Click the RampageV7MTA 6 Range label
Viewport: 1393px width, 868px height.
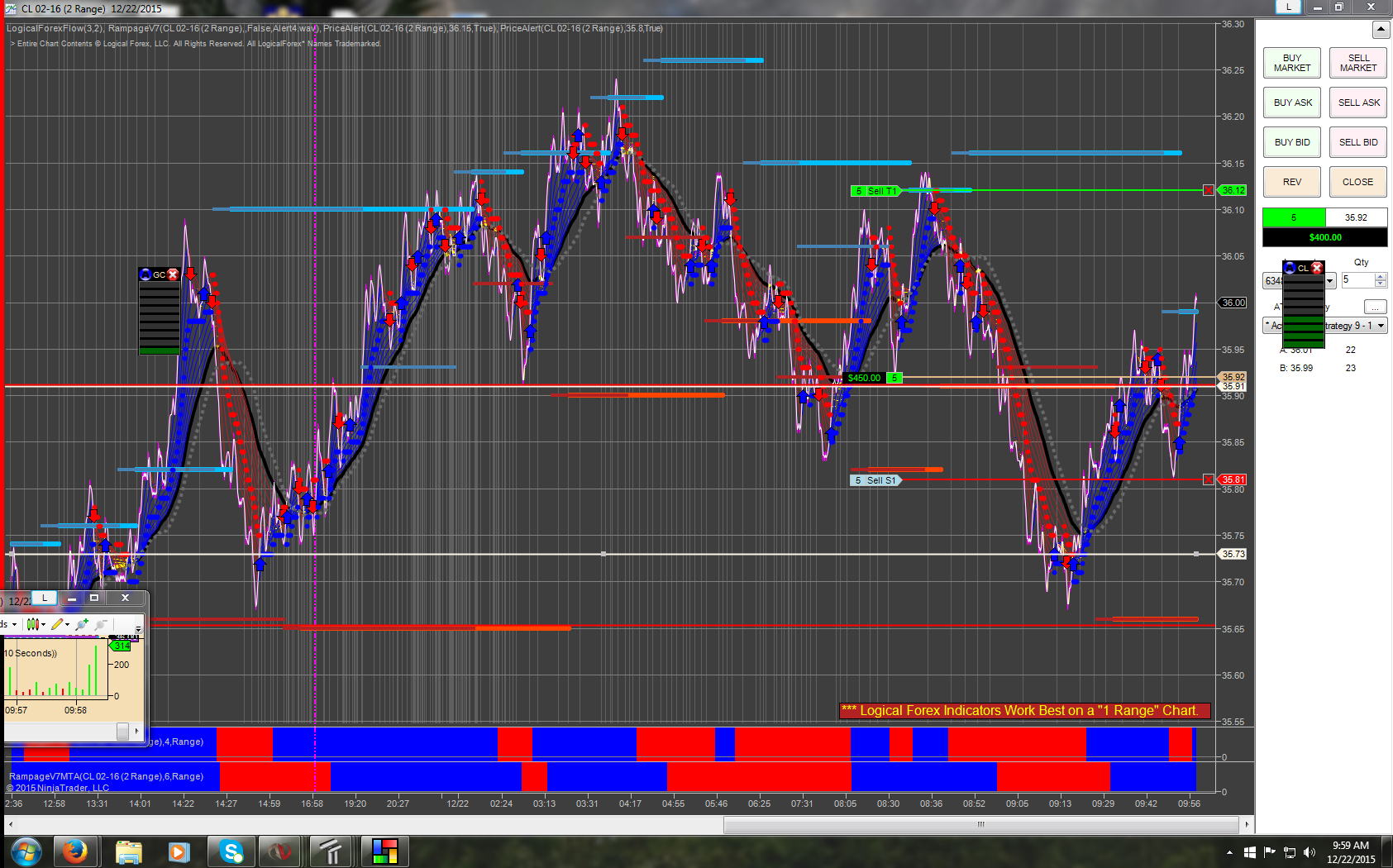106,776
